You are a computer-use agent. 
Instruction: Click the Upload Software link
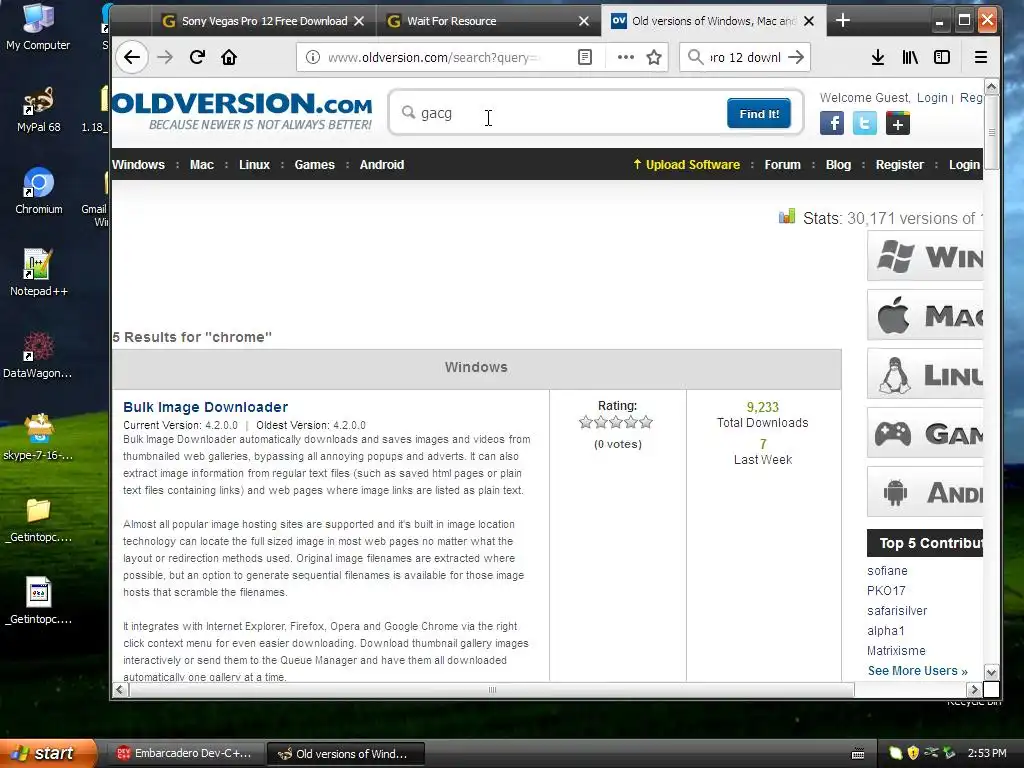(686, 165)
